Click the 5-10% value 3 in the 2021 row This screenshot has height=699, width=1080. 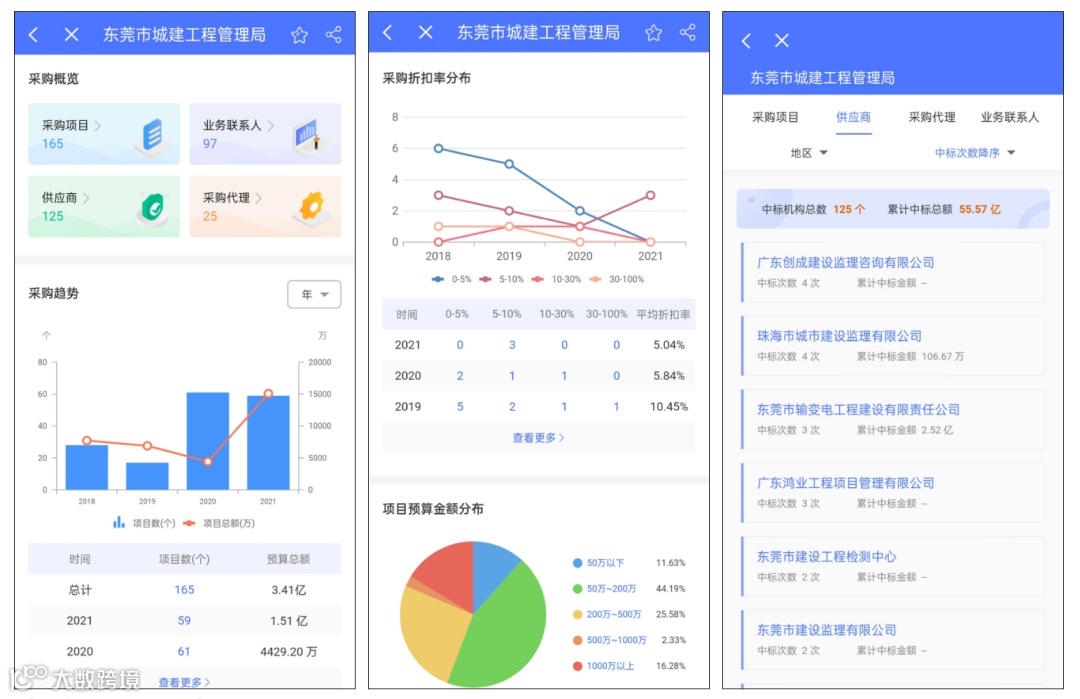[512, 345]
